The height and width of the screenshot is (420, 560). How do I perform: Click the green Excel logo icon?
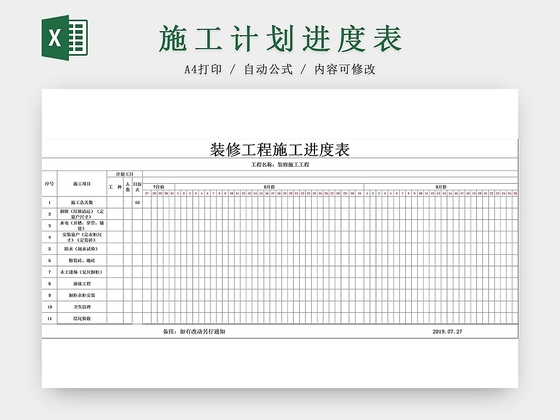click(65, 38)
